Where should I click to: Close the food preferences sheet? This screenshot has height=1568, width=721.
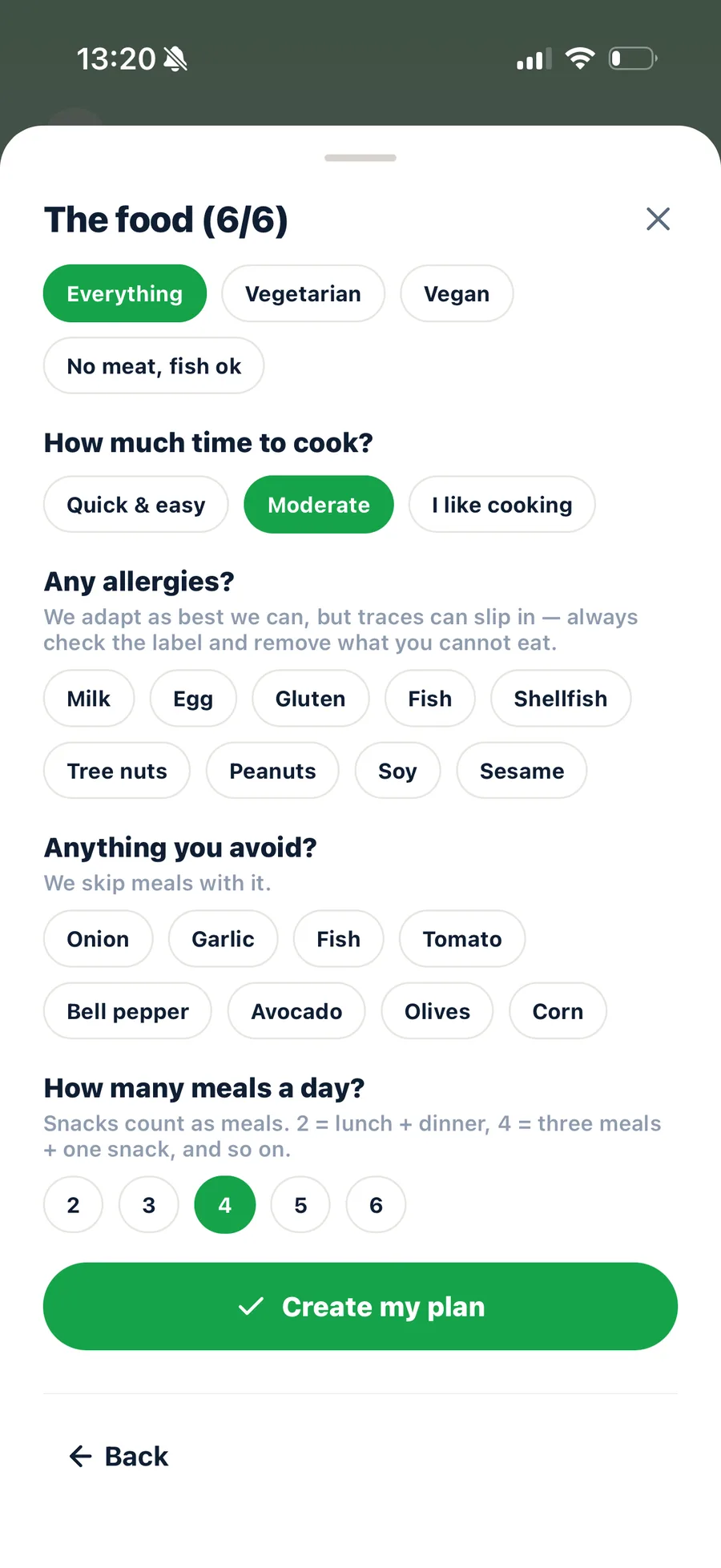(658, 219)
